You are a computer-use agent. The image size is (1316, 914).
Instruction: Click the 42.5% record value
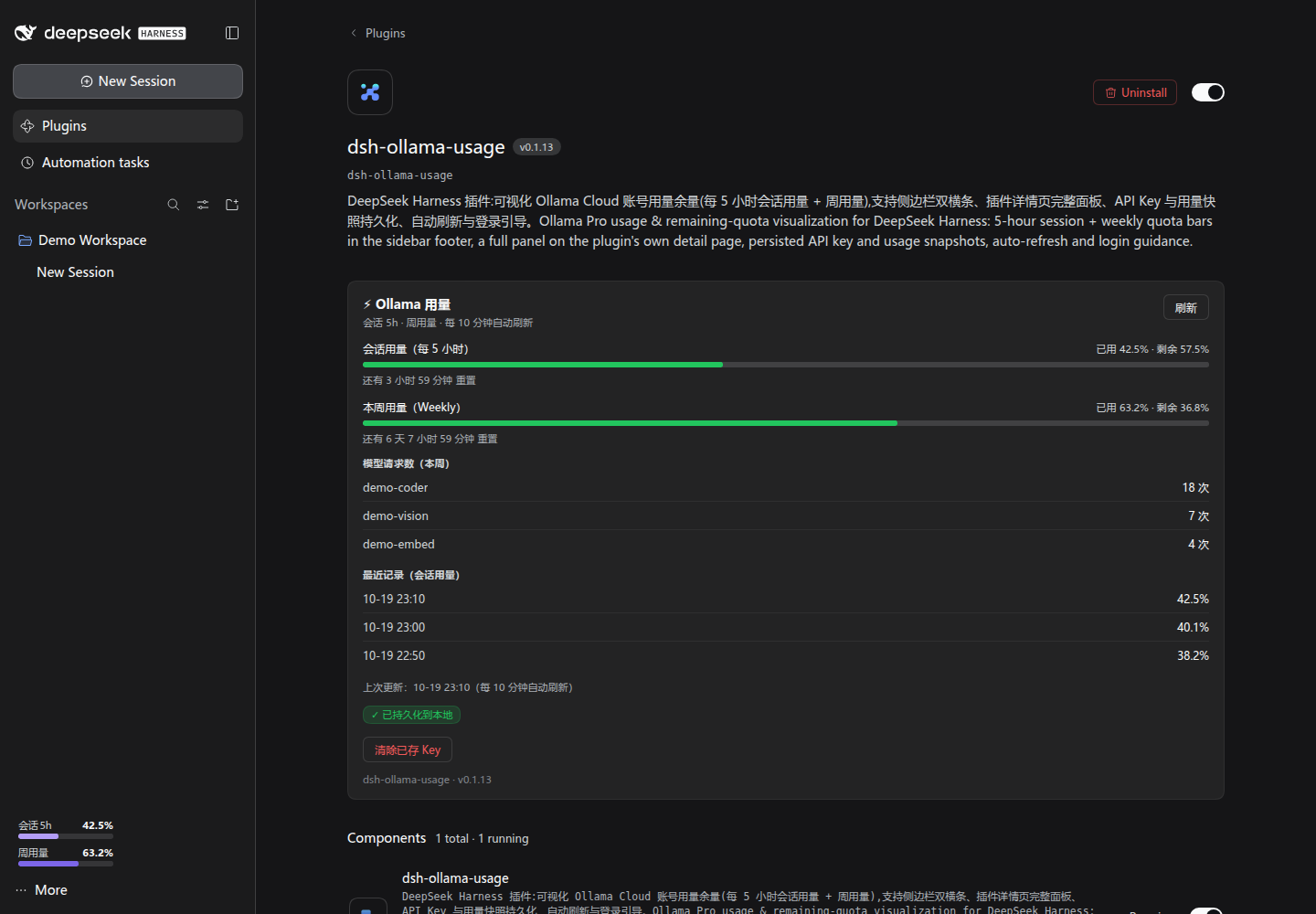[x=1193, y=600]
